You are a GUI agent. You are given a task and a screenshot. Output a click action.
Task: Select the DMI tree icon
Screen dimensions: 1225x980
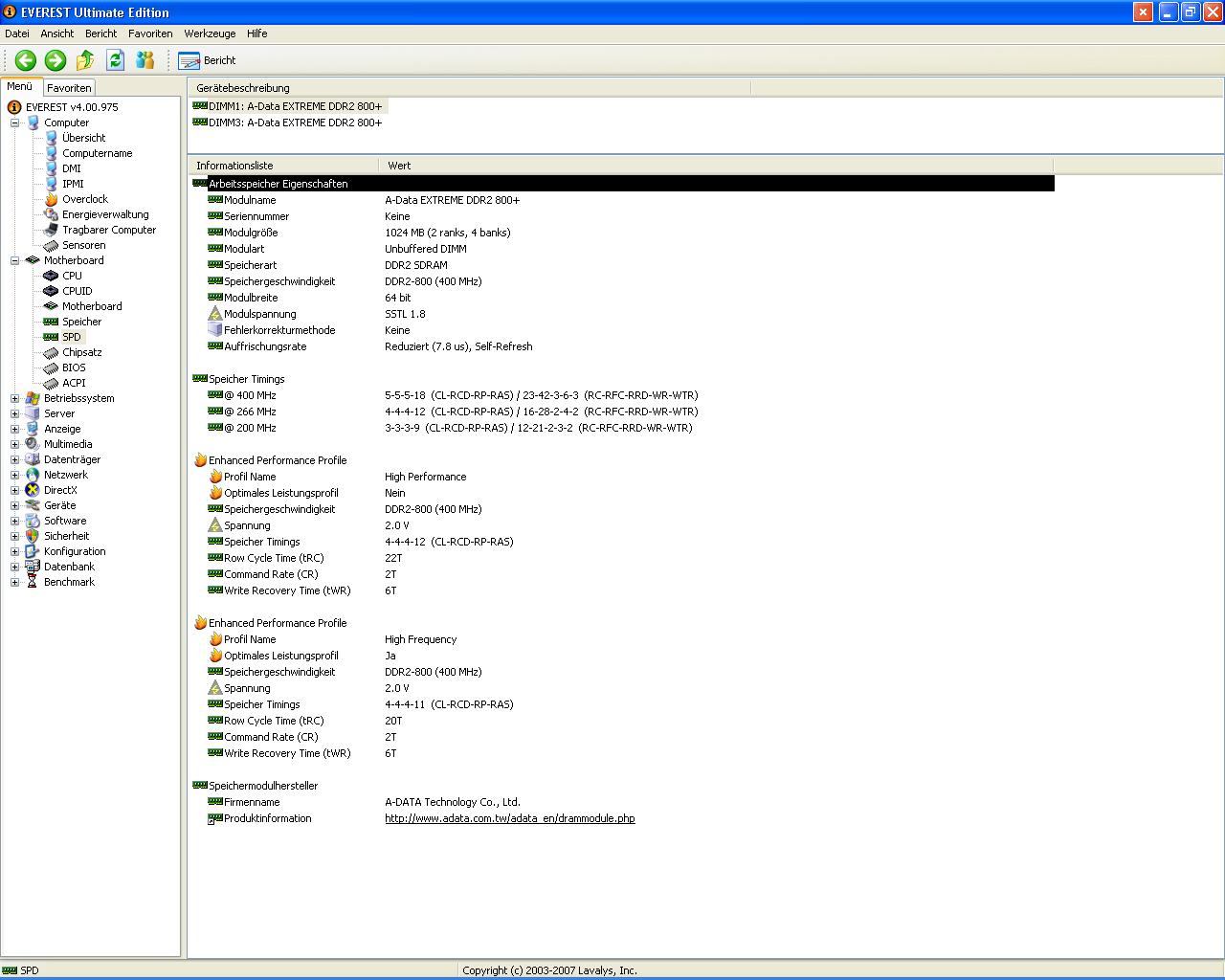pos(52,168)
